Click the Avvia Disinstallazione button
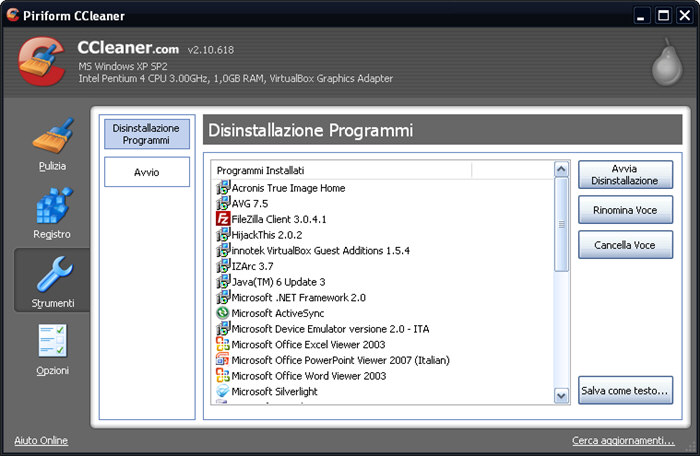 point(625,175)
